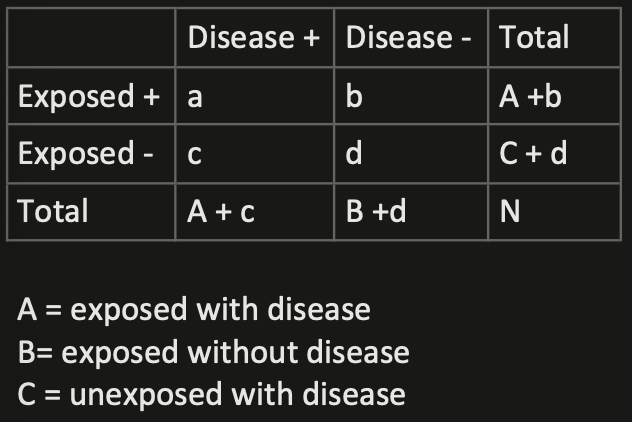Click the 'Total' column header cell
This screenshot has width=632, height=422.
[x=534, y=39]
